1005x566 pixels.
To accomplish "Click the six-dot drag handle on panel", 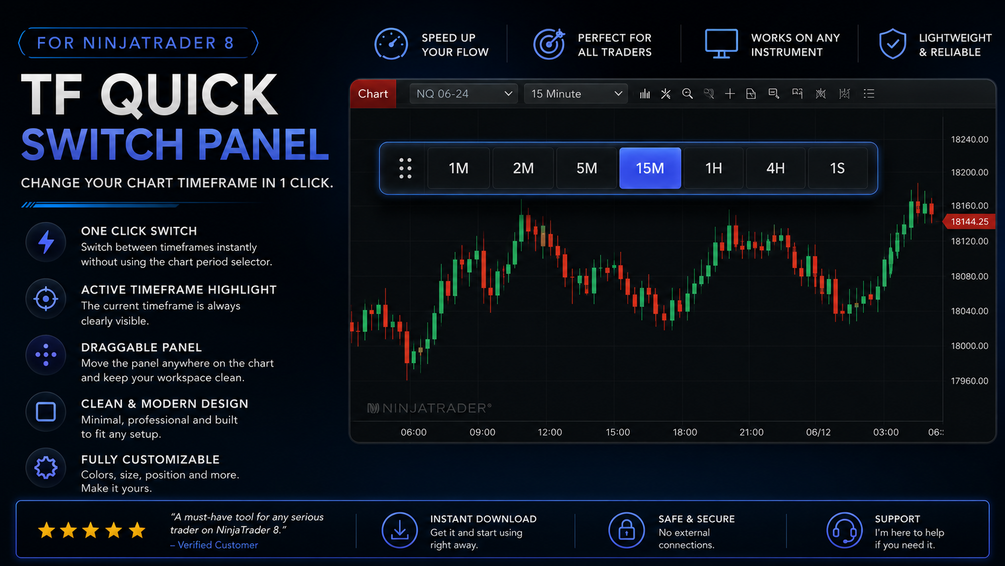I will (x=405, y=168).
